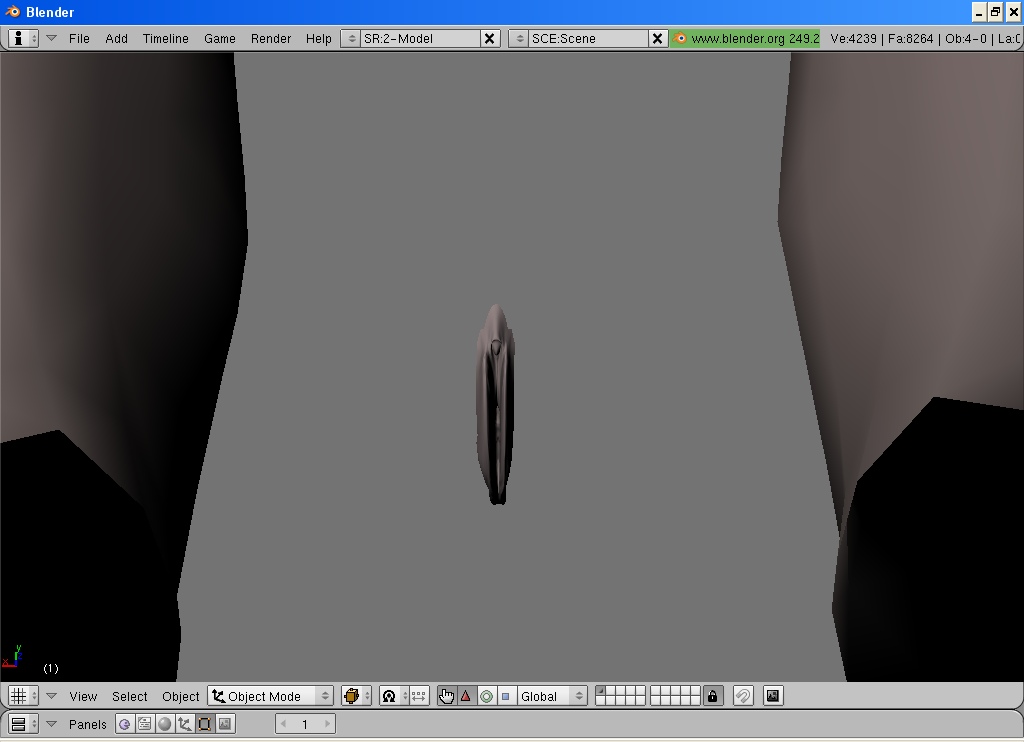
Task: Toggle the snap magnet button
Action: [x=743, y=696]
